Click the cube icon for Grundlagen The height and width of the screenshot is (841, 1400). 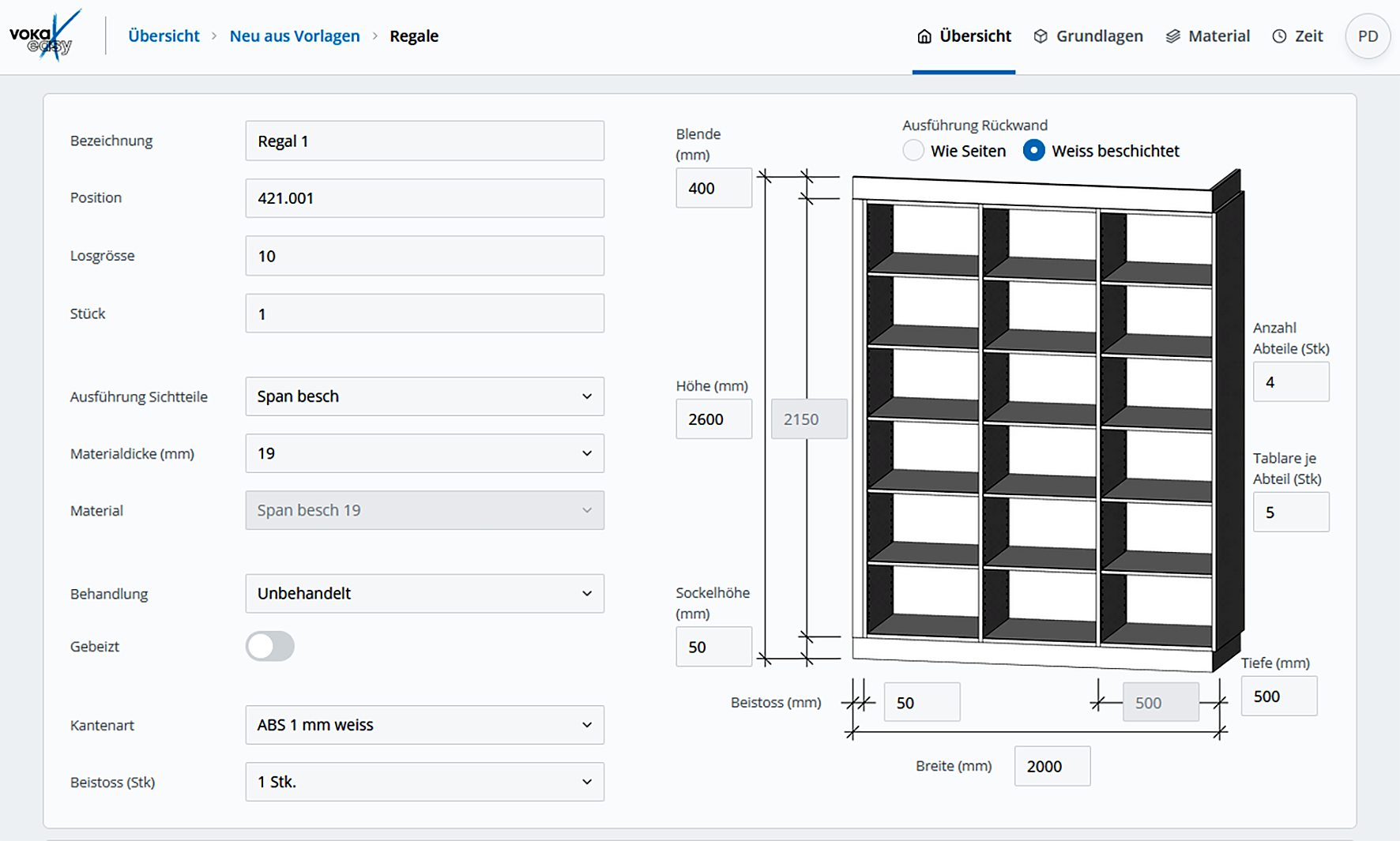[x=1041, y=36]
